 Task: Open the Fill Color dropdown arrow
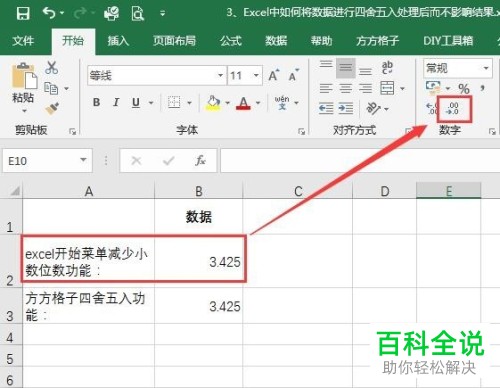(228, 103)
